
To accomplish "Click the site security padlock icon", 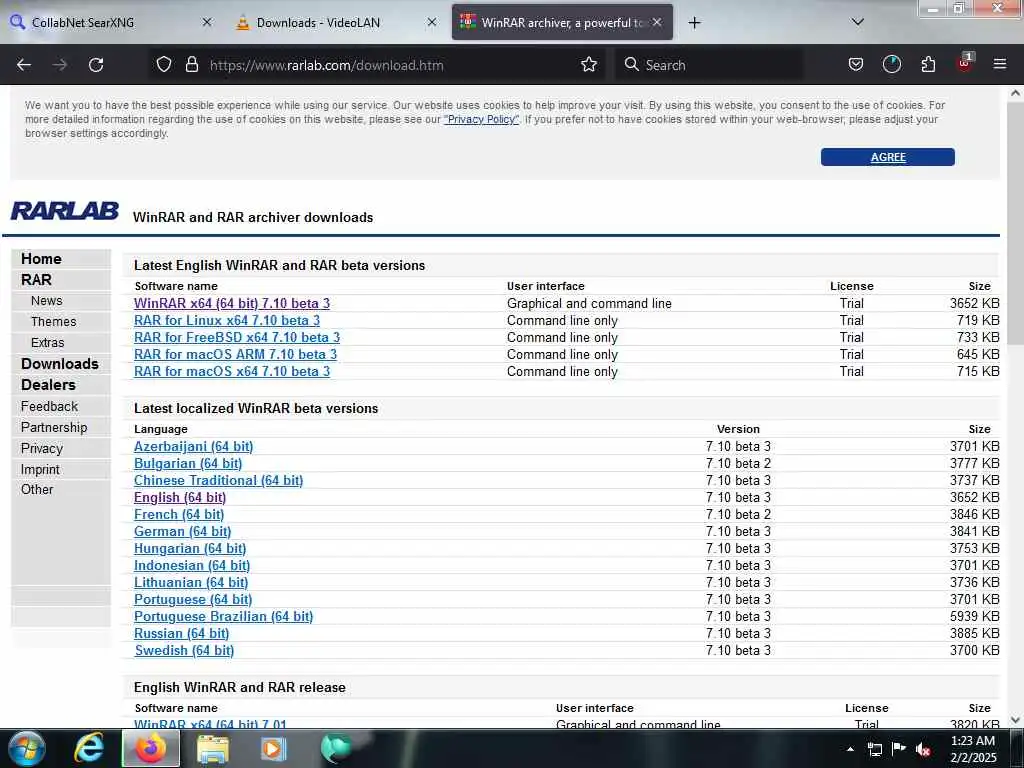I will click(191, 65).
